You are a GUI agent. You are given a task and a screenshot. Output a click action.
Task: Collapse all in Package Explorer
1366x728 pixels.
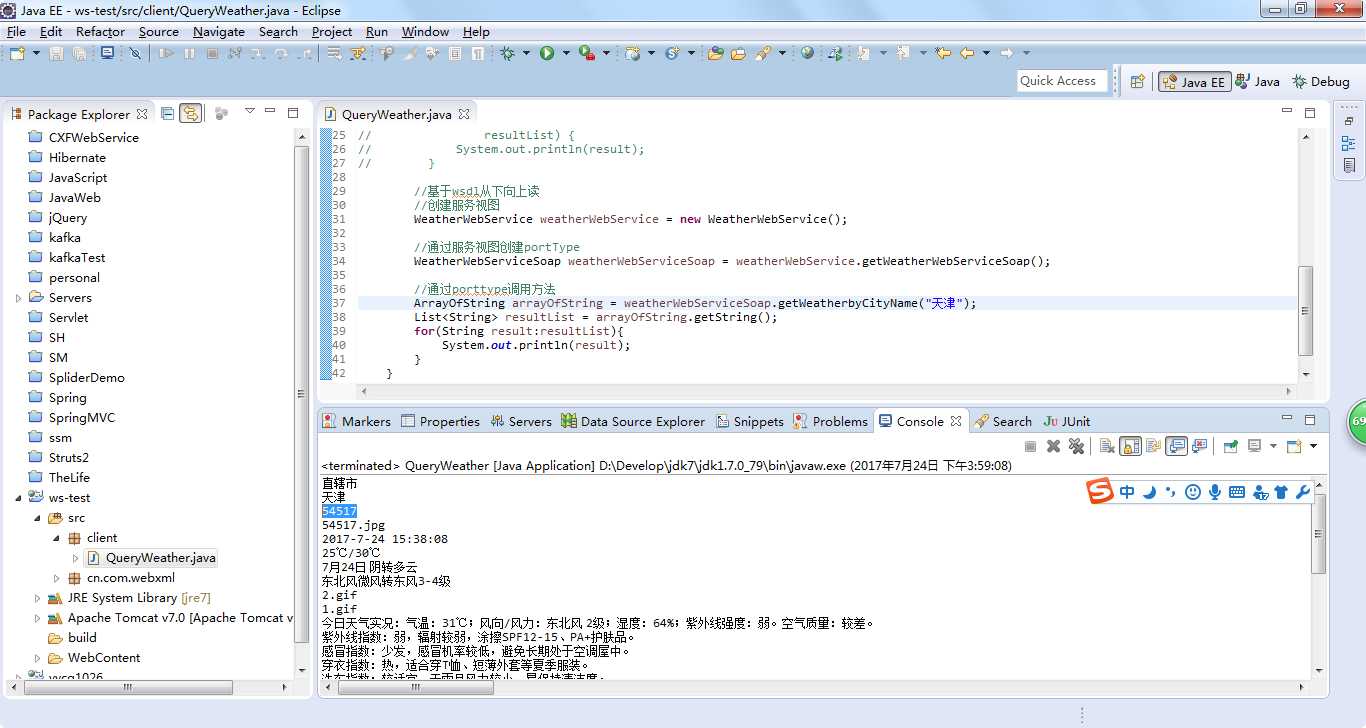[x=167, y=113]
